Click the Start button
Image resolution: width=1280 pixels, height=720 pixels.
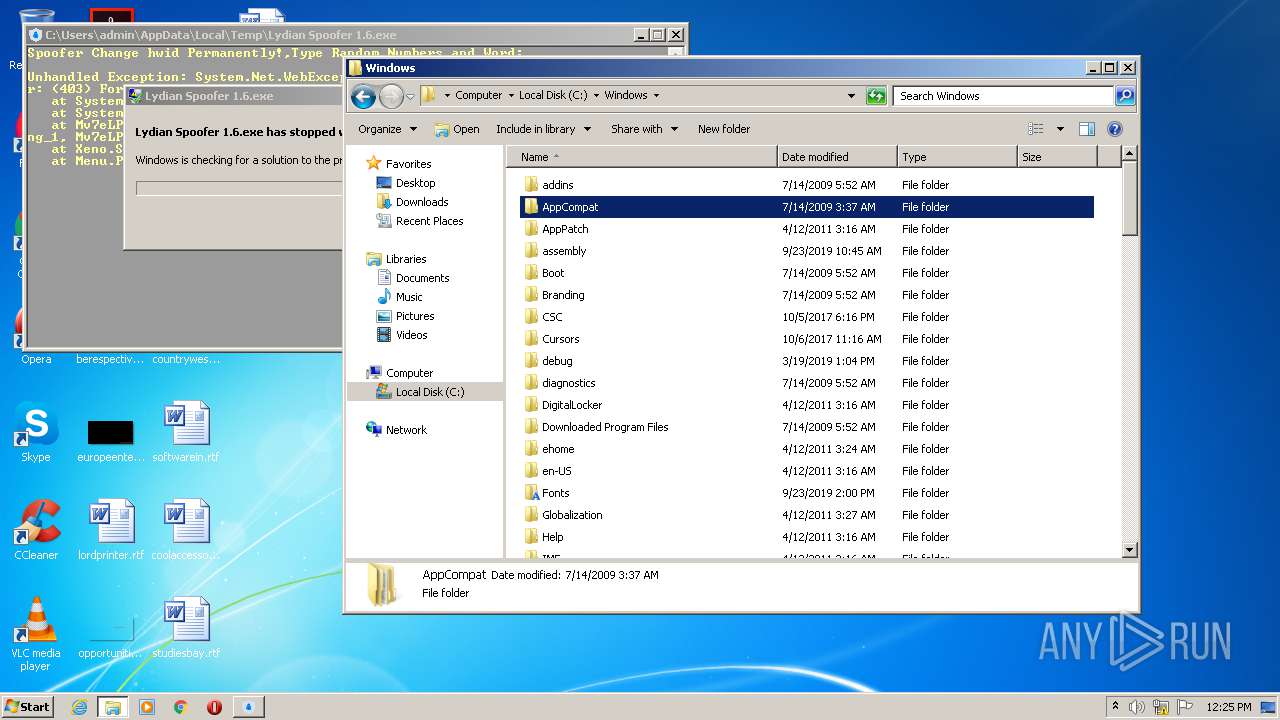[x=28, y=706]
